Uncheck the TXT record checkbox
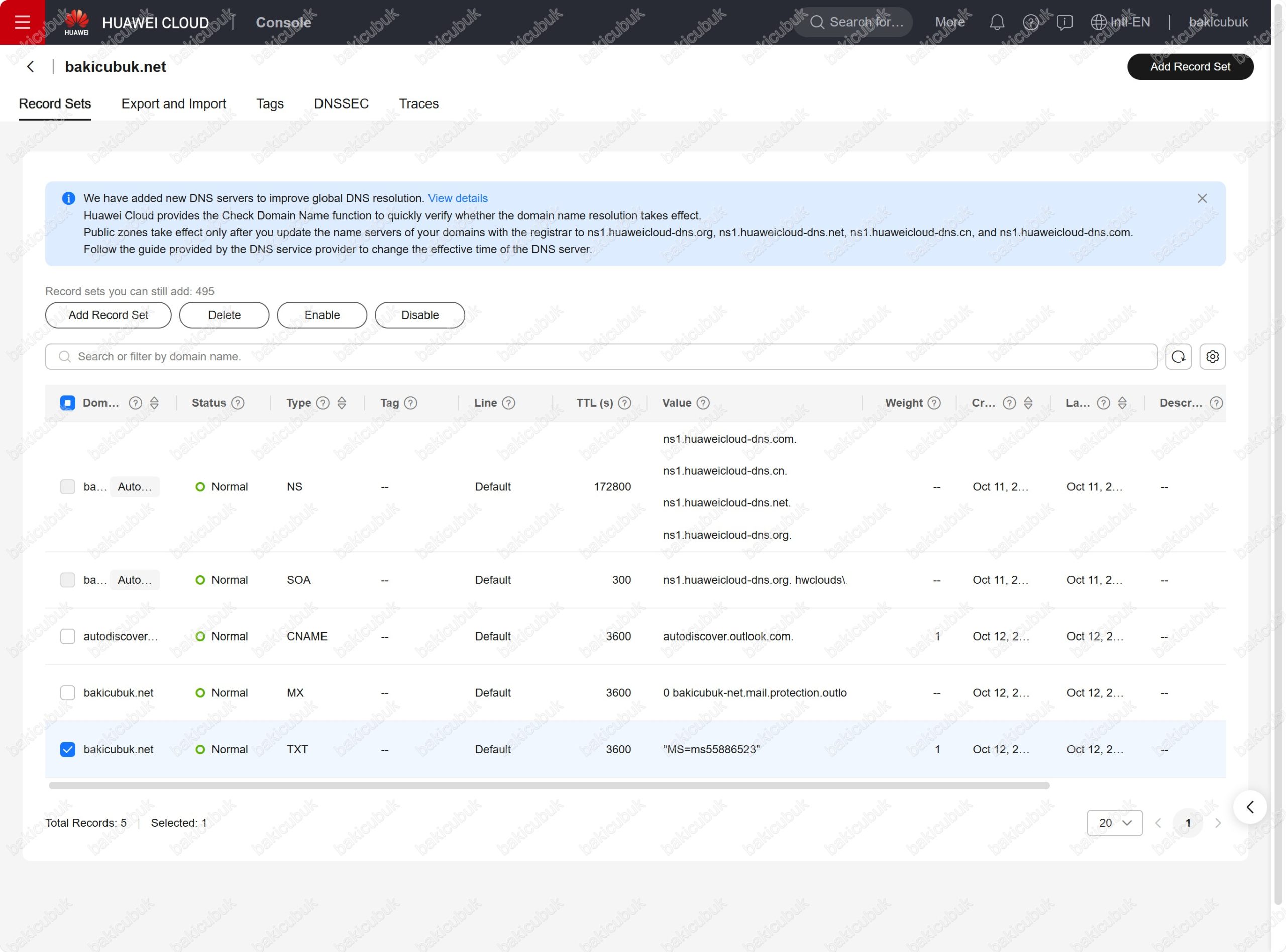The height and width of the screenshot is (952, 1286). (x=67, y=749)
